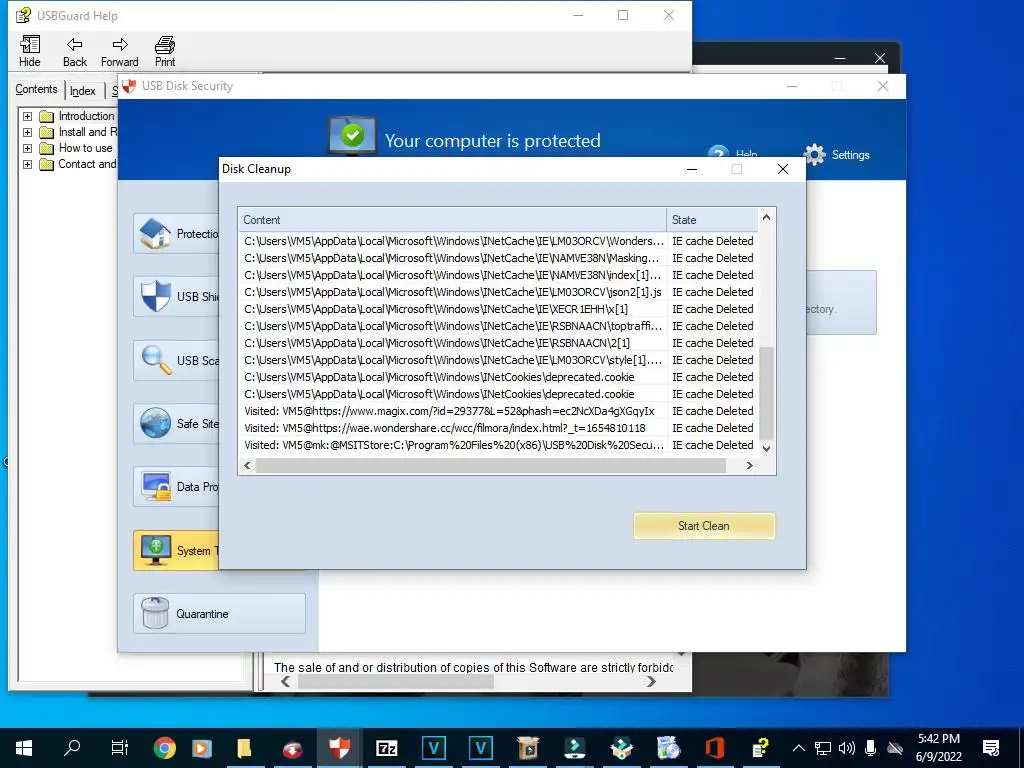The height and width of the screenshot is (768, 1024).
Task: Print the USBGuard Help topic
Action: (x=165, y=51)
